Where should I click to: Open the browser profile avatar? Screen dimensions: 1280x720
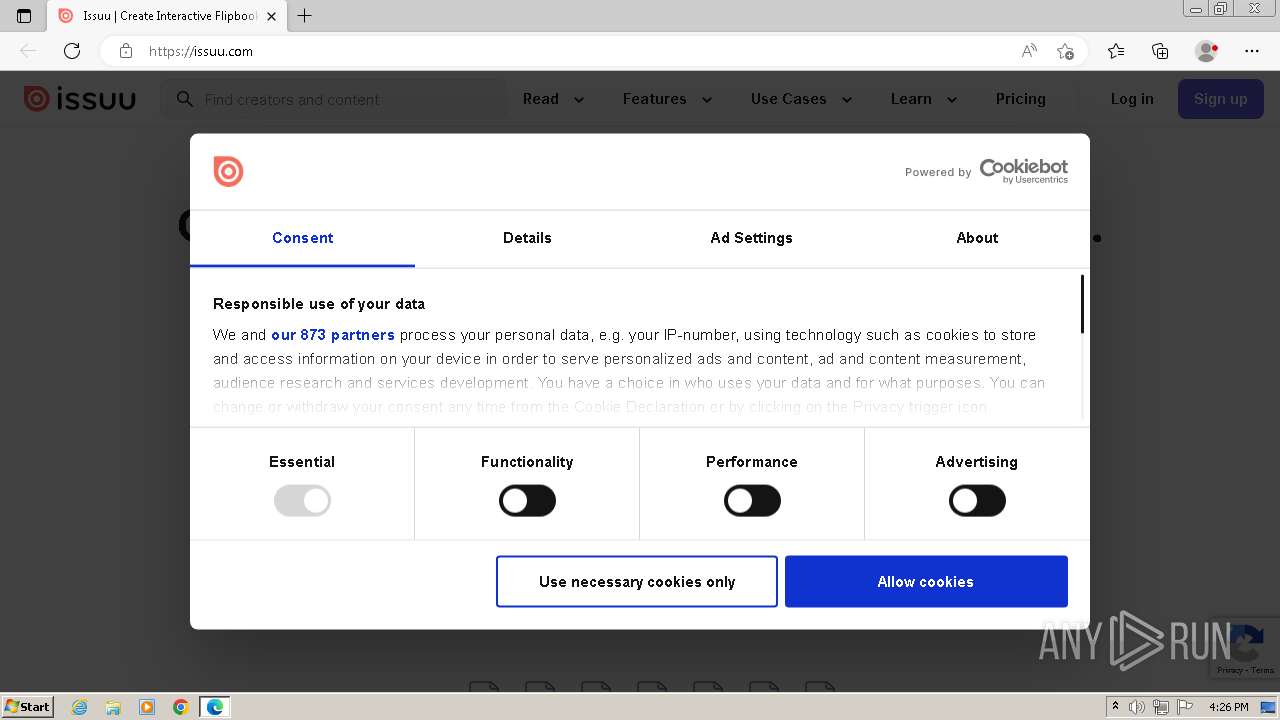click(x=1206, y=51)
